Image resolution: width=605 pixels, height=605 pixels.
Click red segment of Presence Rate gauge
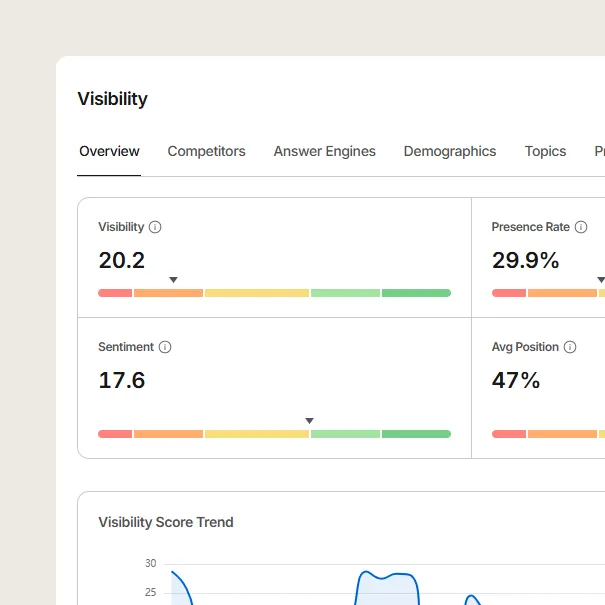(x=509, y=293)
